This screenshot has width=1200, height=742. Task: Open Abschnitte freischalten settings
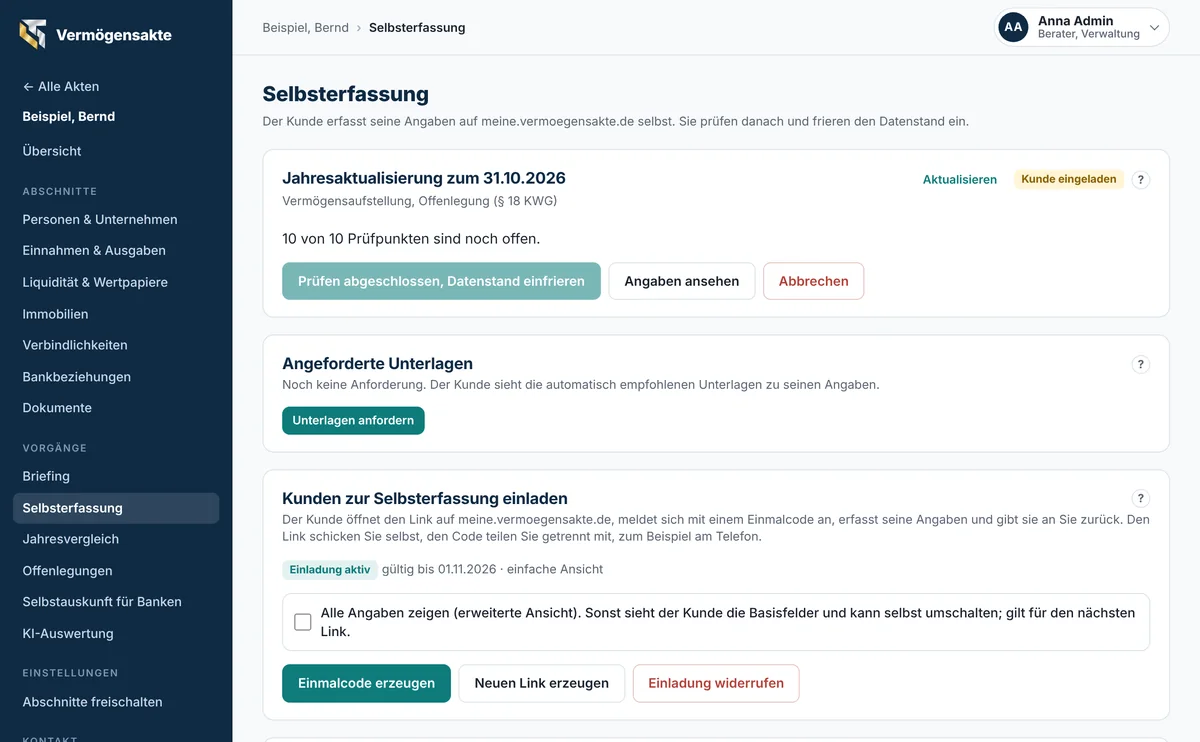(x=92, y=702)
